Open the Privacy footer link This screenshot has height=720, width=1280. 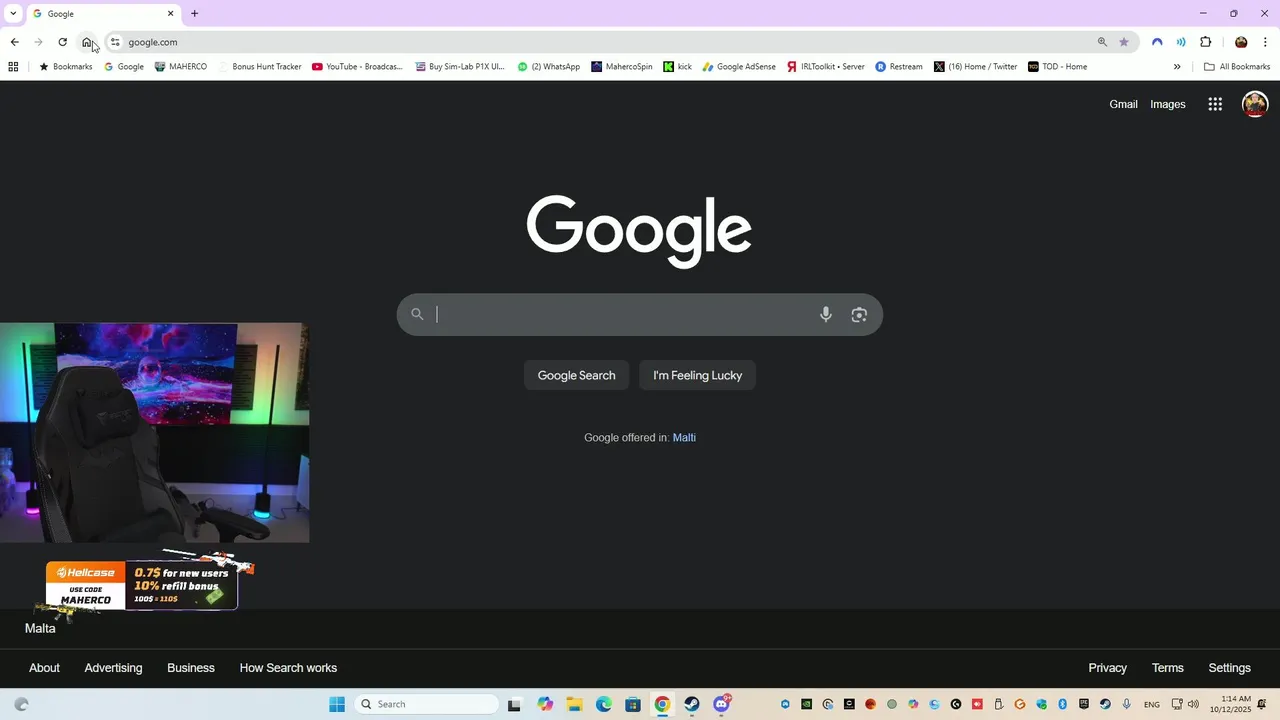pyautogui.click(x=1107, y=668)
